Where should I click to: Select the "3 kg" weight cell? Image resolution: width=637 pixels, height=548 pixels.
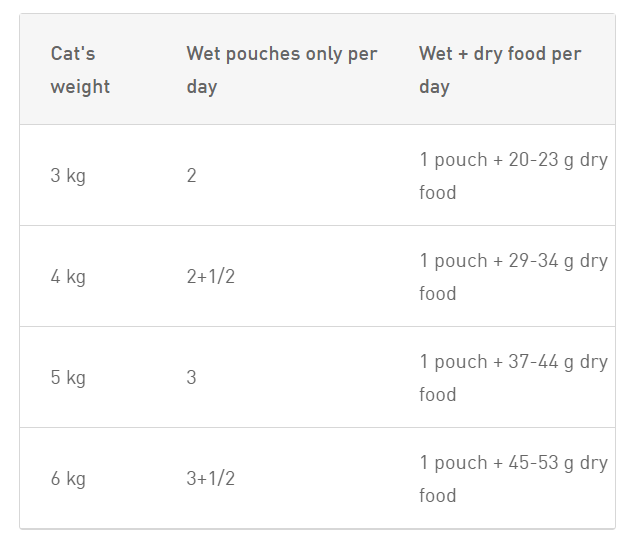pyautogui.click(x=68, y=175)
